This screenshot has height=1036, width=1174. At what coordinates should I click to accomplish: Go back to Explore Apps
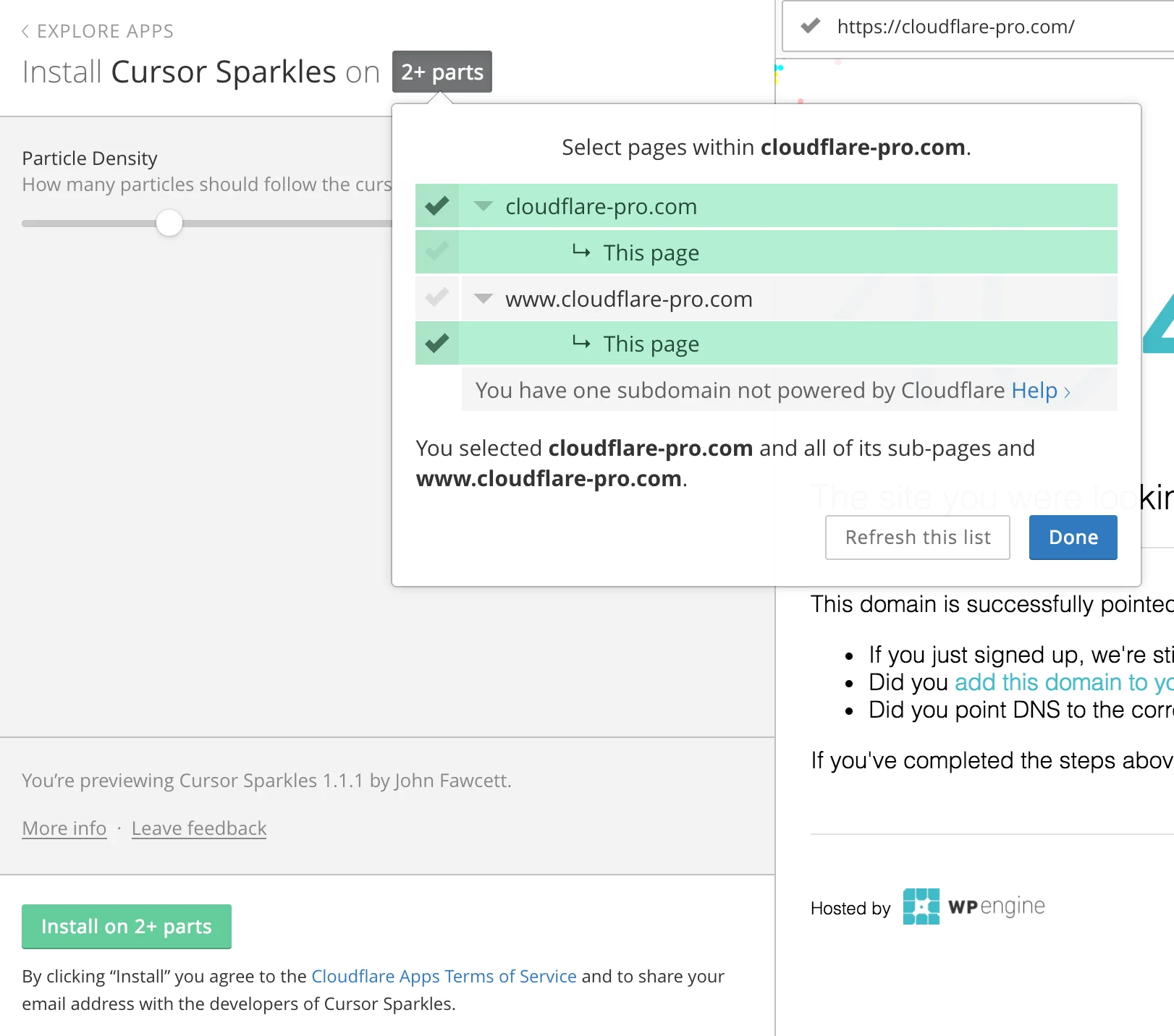(98, 31)
